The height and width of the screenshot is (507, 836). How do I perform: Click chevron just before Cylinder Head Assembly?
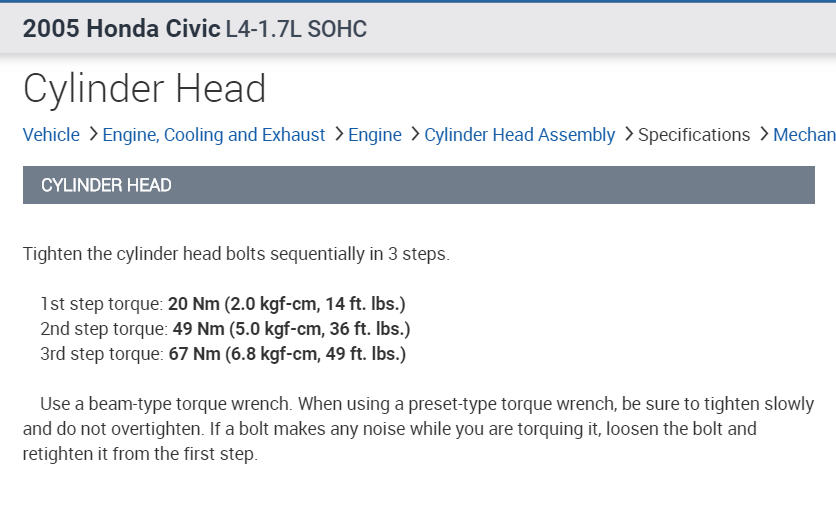pyautogui.click(x=414, y=134)
